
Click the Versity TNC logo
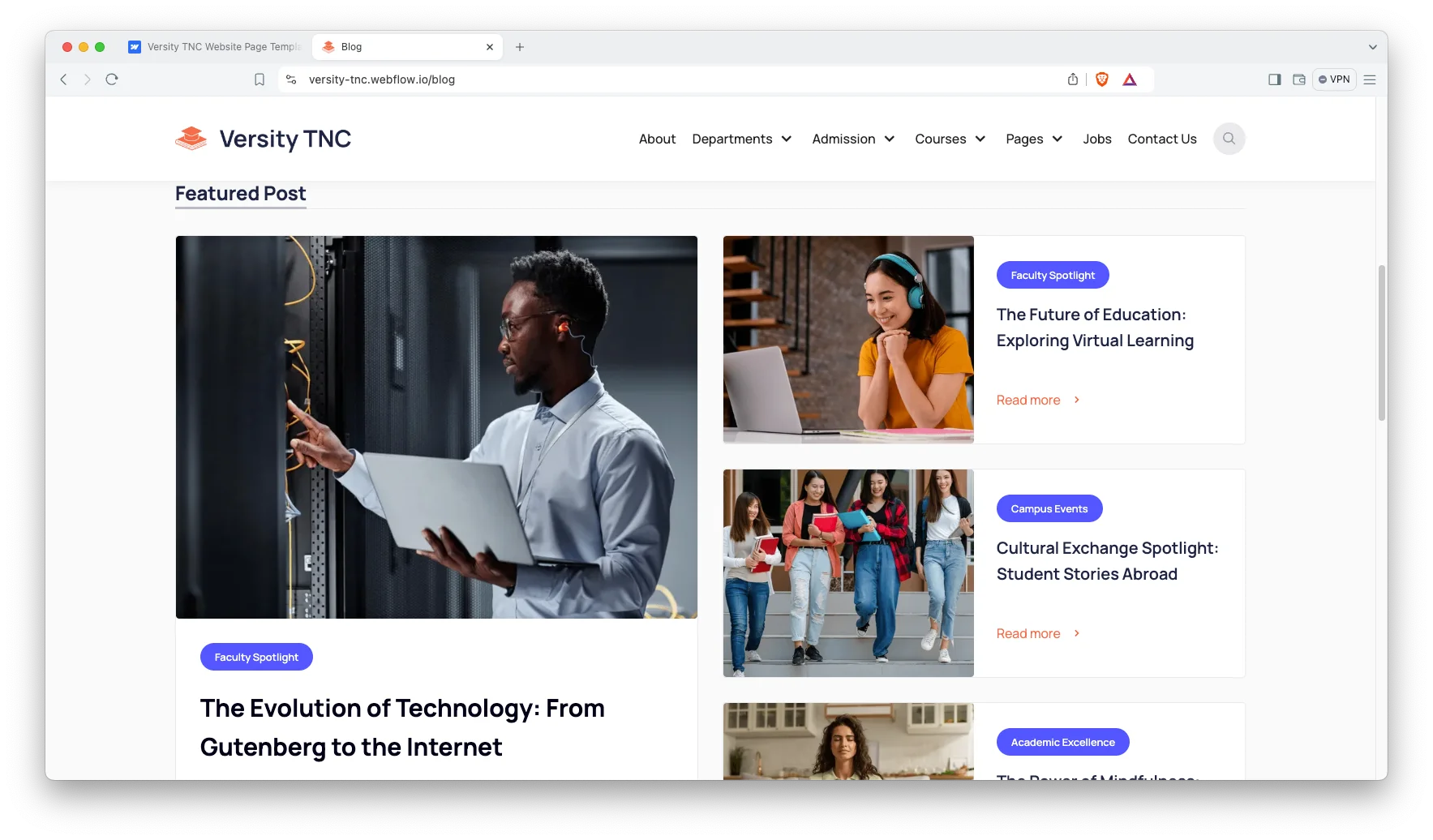point(263,139)
